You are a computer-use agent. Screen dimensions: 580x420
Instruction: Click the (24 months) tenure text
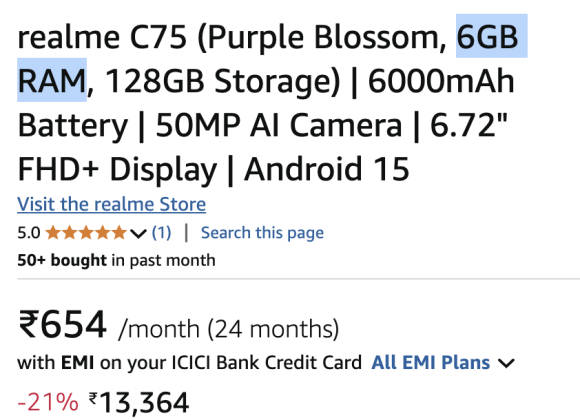pos(273,329)
